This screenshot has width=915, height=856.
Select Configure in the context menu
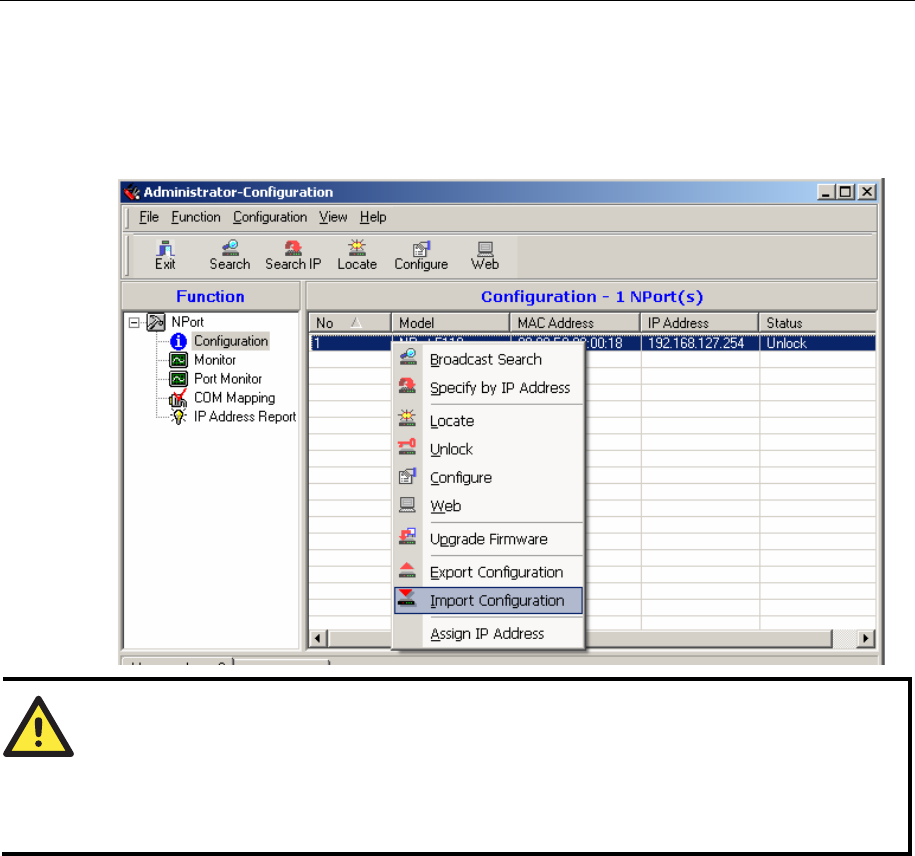pyautogui.click(x=489, y=477)
